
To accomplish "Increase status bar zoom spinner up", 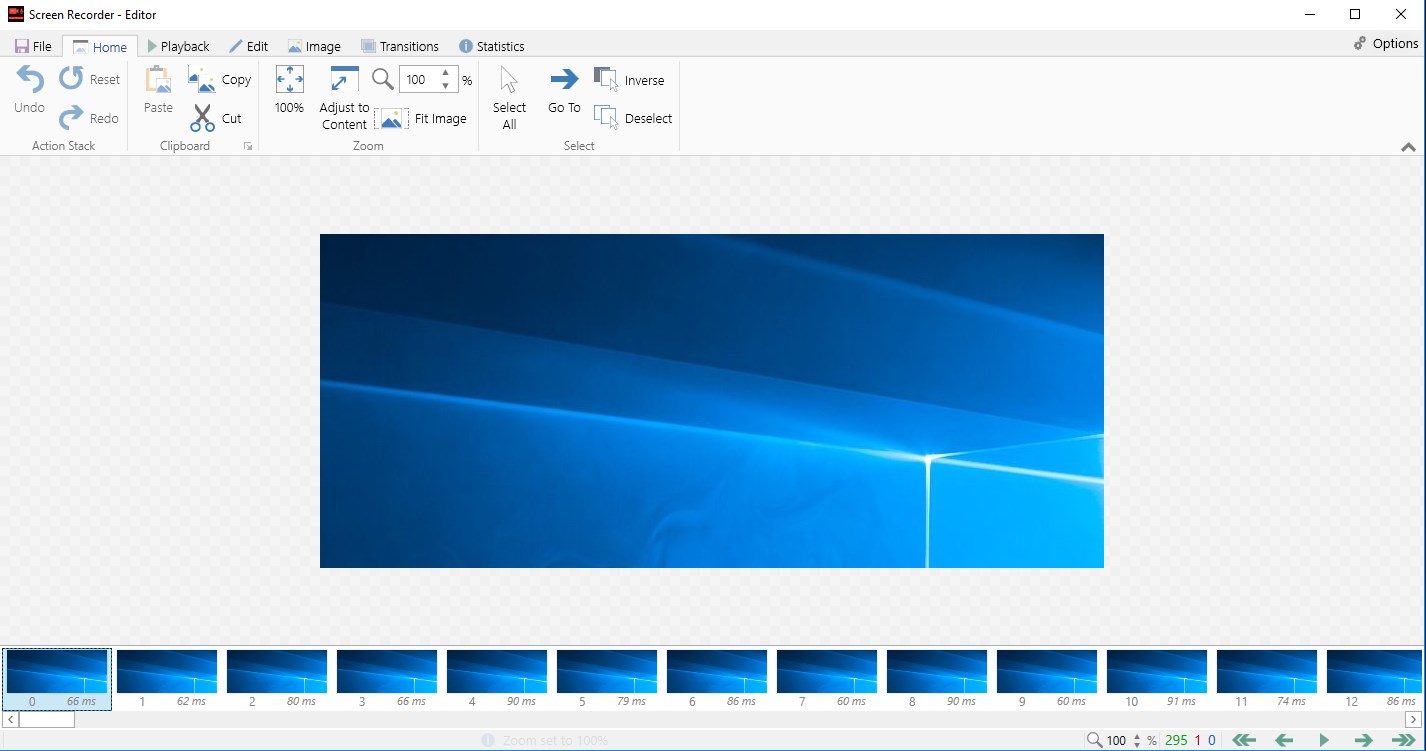I will pos(1137,736).
